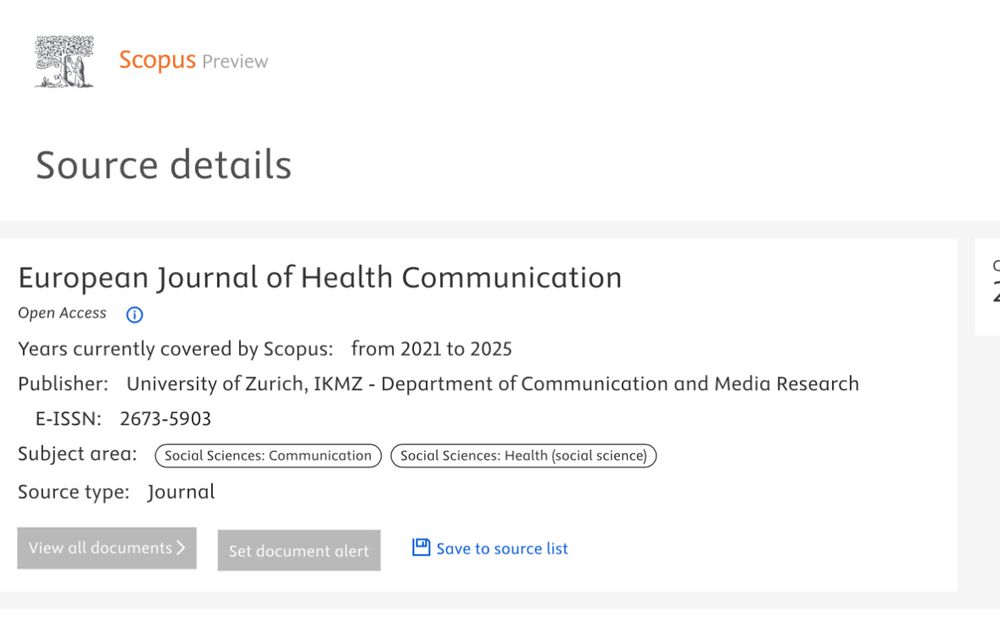1000x621 pixels.
Task: Click the Open Access label
Action: point(62,313)
